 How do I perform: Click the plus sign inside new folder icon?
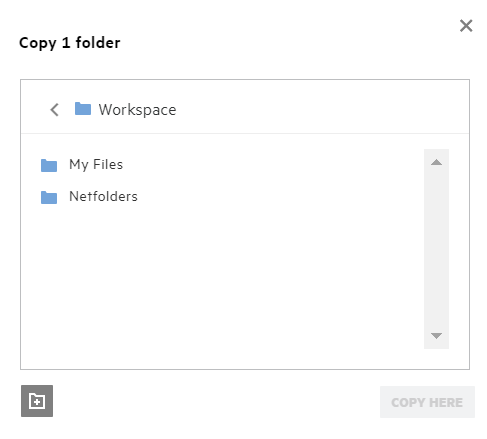coord(37,402)
